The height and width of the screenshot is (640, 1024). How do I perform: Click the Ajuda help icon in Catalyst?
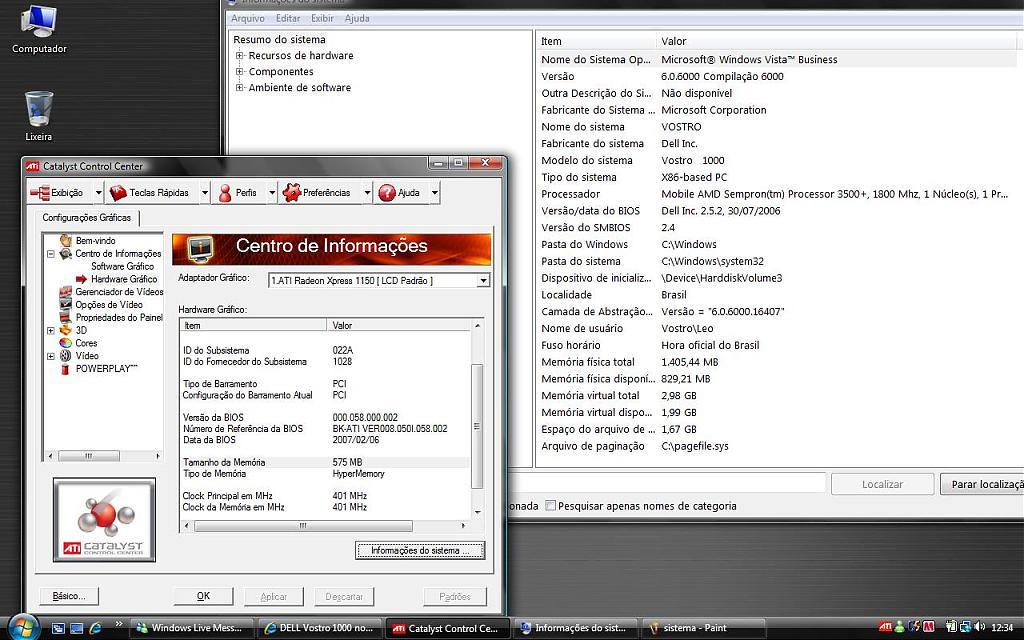point(387,193)
